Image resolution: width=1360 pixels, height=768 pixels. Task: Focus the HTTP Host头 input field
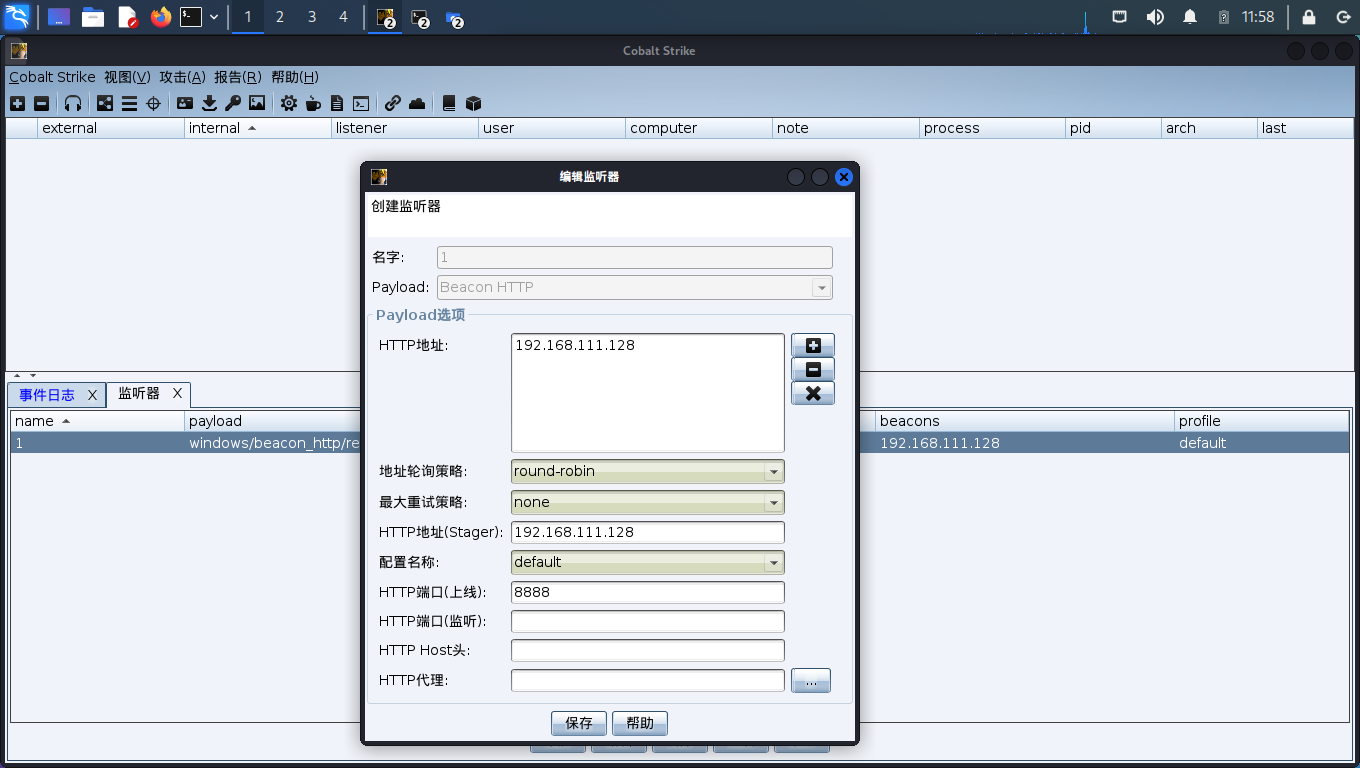[x=648, y=651]
